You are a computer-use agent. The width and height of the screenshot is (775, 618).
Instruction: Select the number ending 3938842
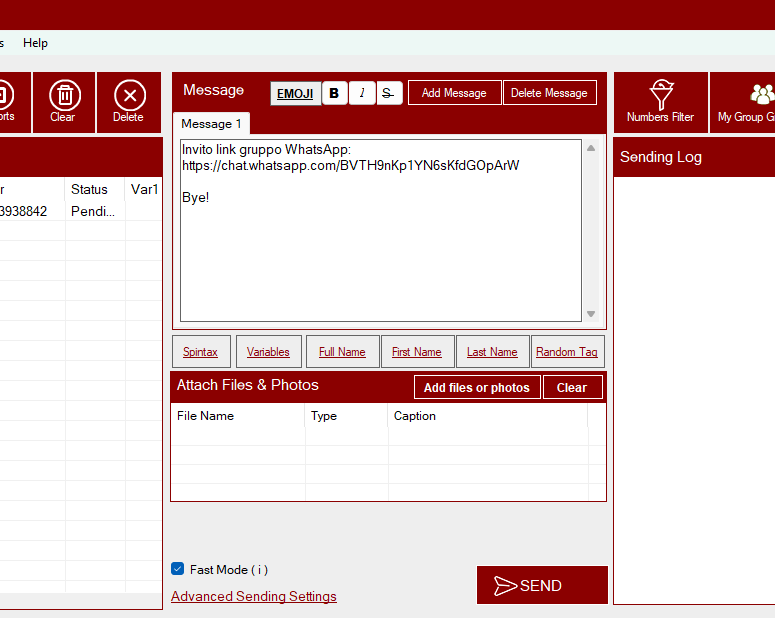click(x=23, y=211)
